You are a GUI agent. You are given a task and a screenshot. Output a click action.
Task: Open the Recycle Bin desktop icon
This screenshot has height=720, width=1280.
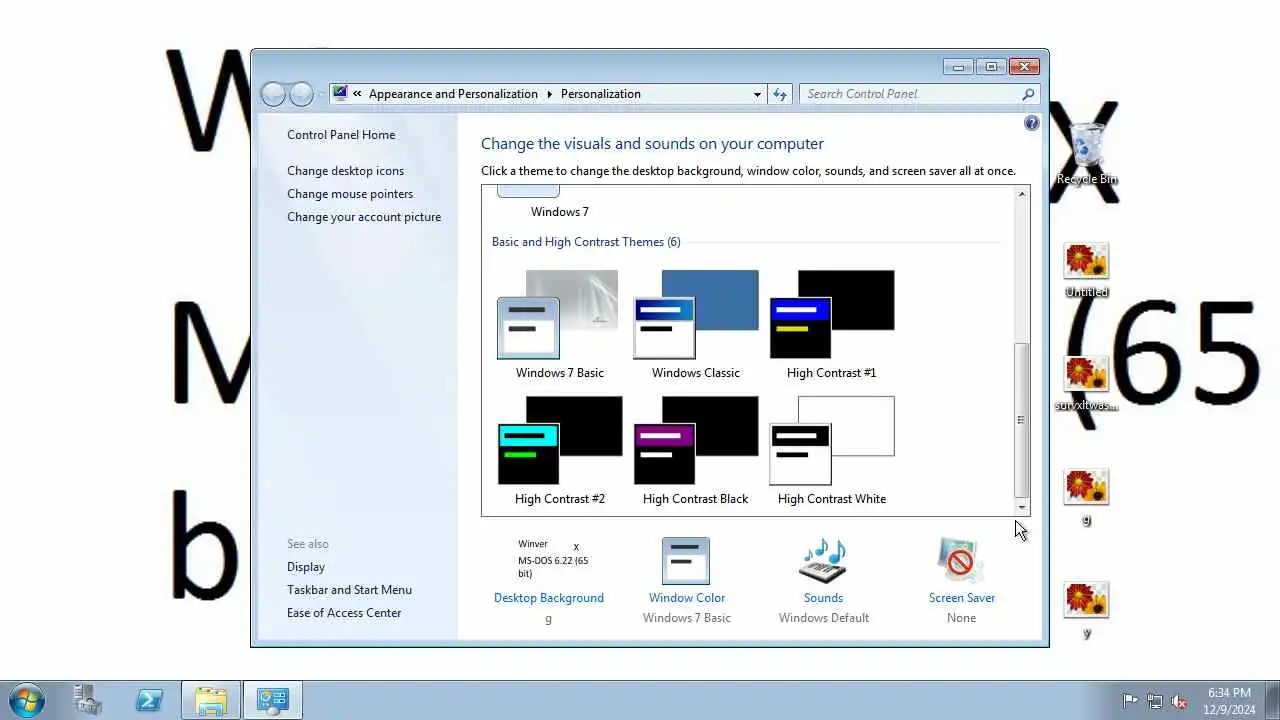(1087, 155)
